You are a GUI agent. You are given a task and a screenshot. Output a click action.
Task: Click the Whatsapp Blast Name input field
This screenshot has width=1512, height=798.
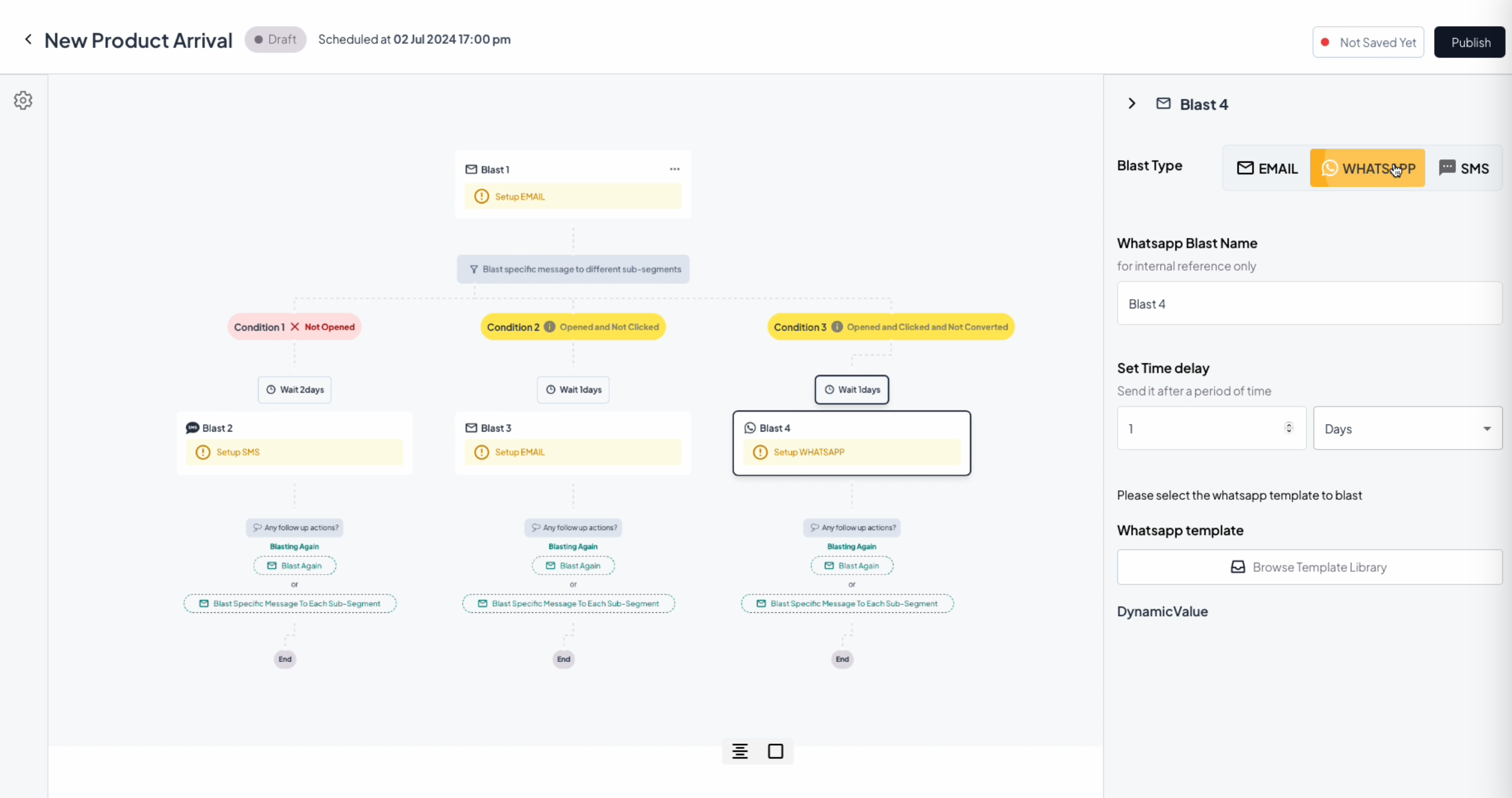(x=1309, y=304)
